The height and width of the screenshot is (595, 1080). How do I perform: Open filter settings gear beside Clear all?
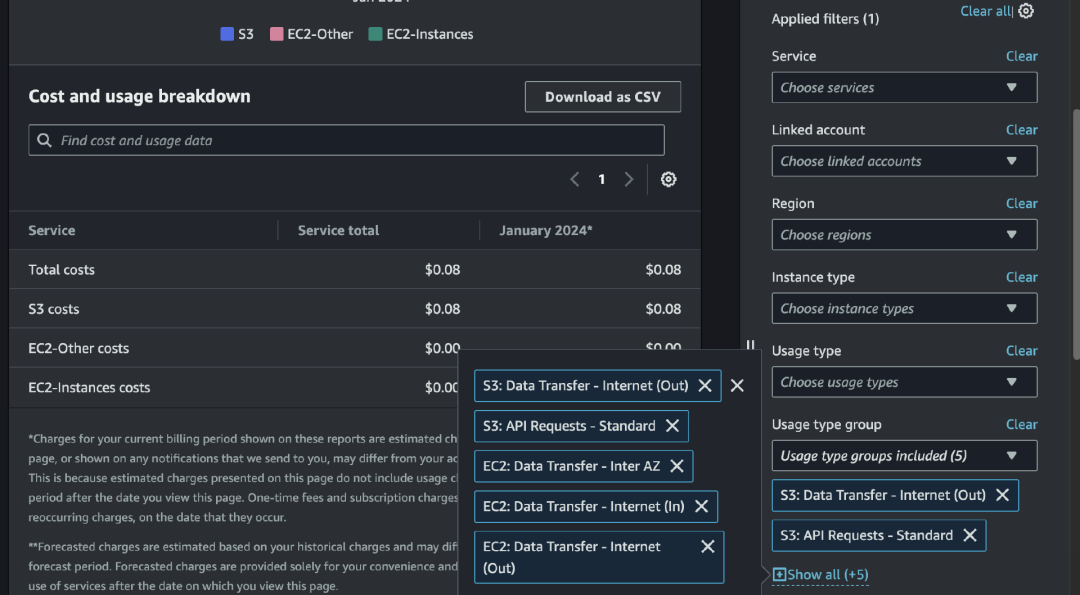click(x=1026, y=11)
